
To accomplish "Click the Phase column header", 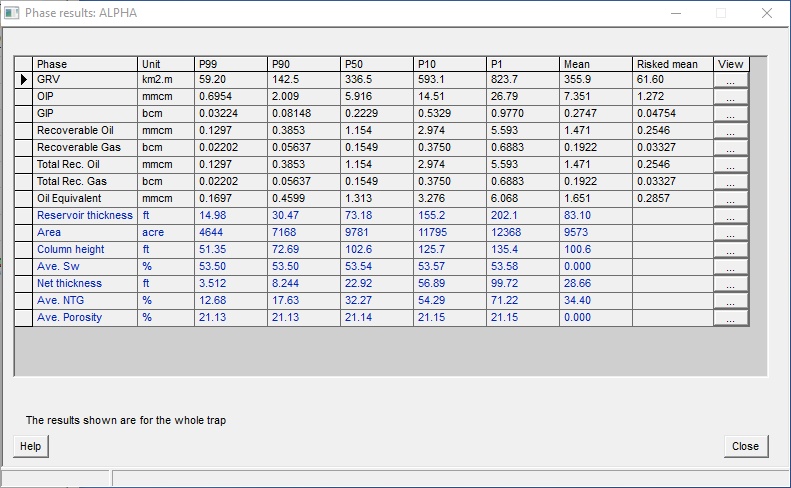I will pos(85,64).
